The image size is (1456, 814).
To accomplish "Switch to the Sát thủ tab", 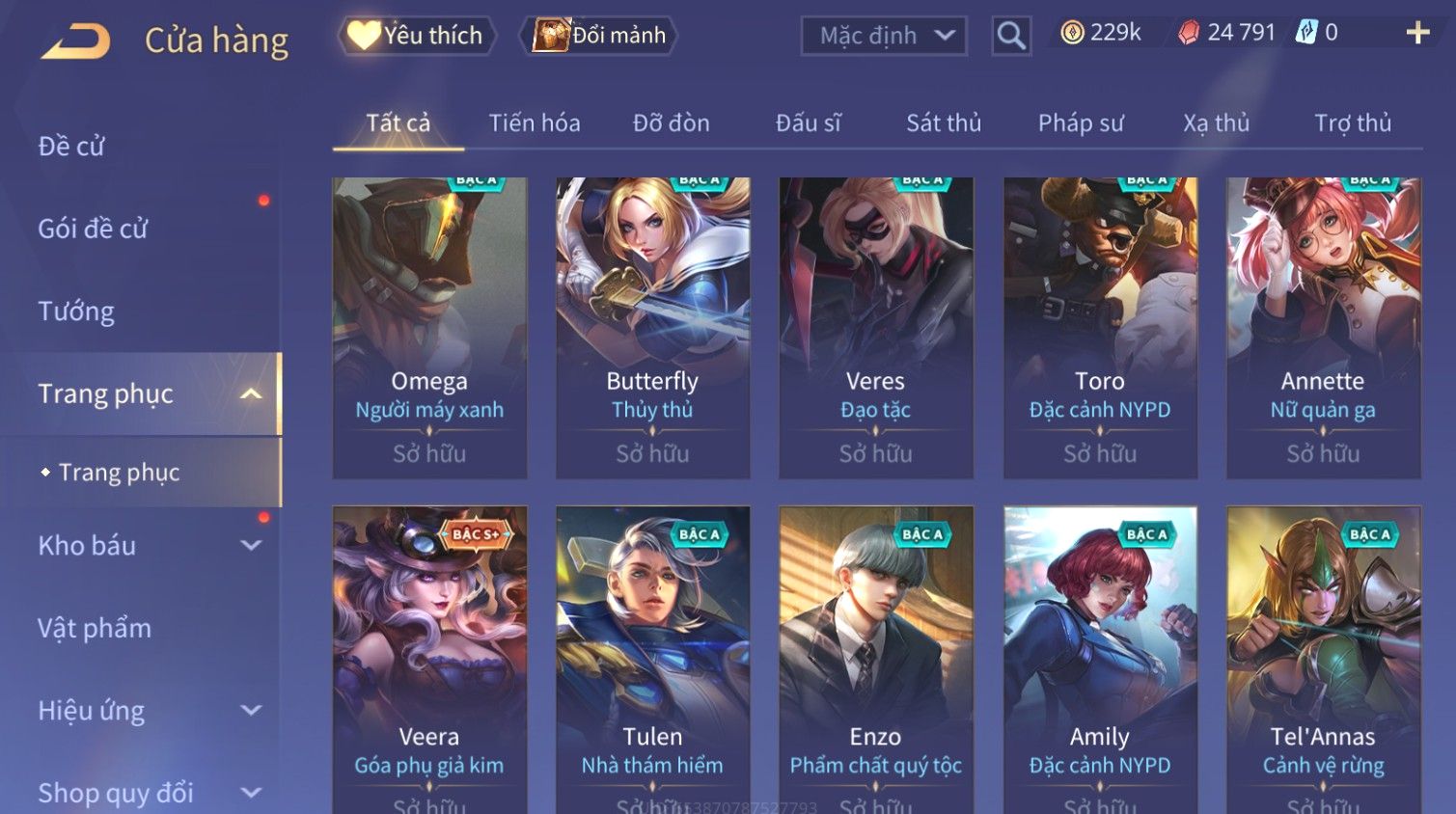I will (944, 123).
